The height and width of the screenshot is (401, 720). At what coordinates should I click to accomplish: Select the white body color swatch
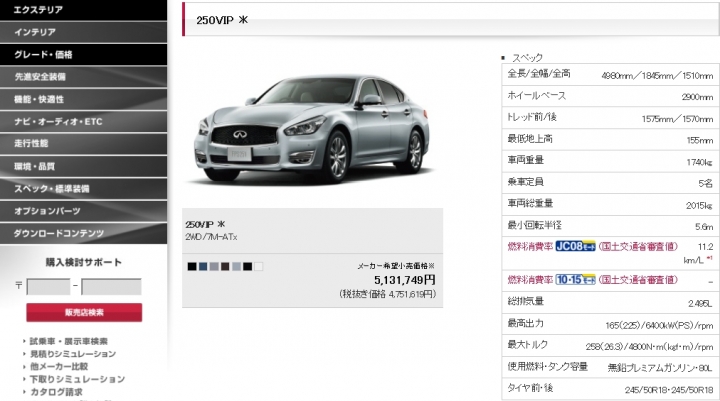(259, 266)
